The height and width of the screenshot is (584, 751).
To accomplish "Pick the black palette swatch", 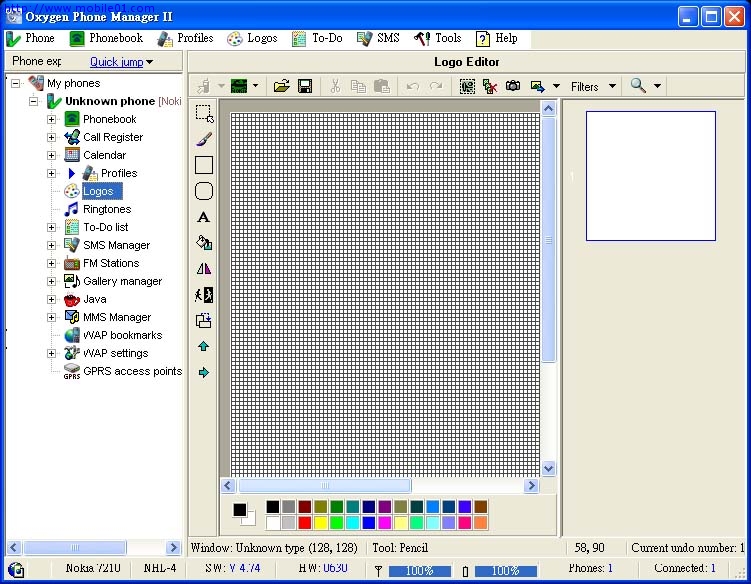I will coord(273,507).
